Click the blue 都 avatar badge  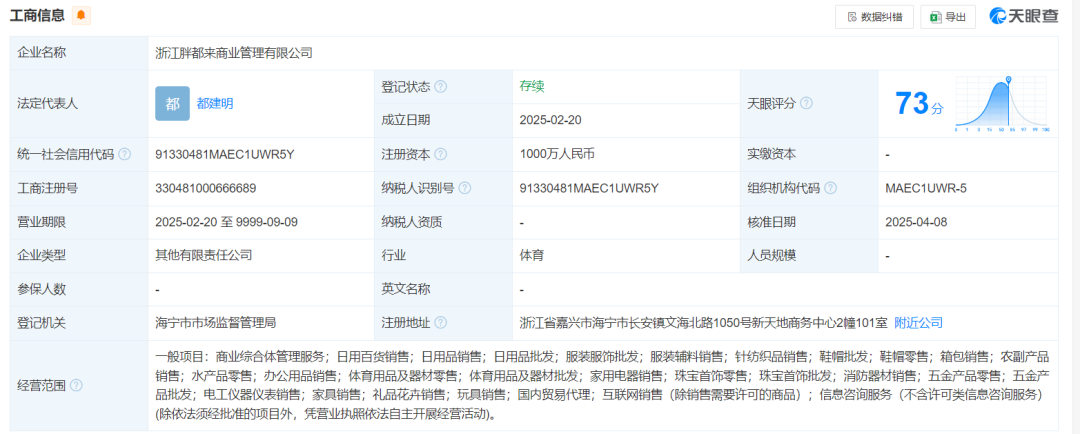[172, 103]
